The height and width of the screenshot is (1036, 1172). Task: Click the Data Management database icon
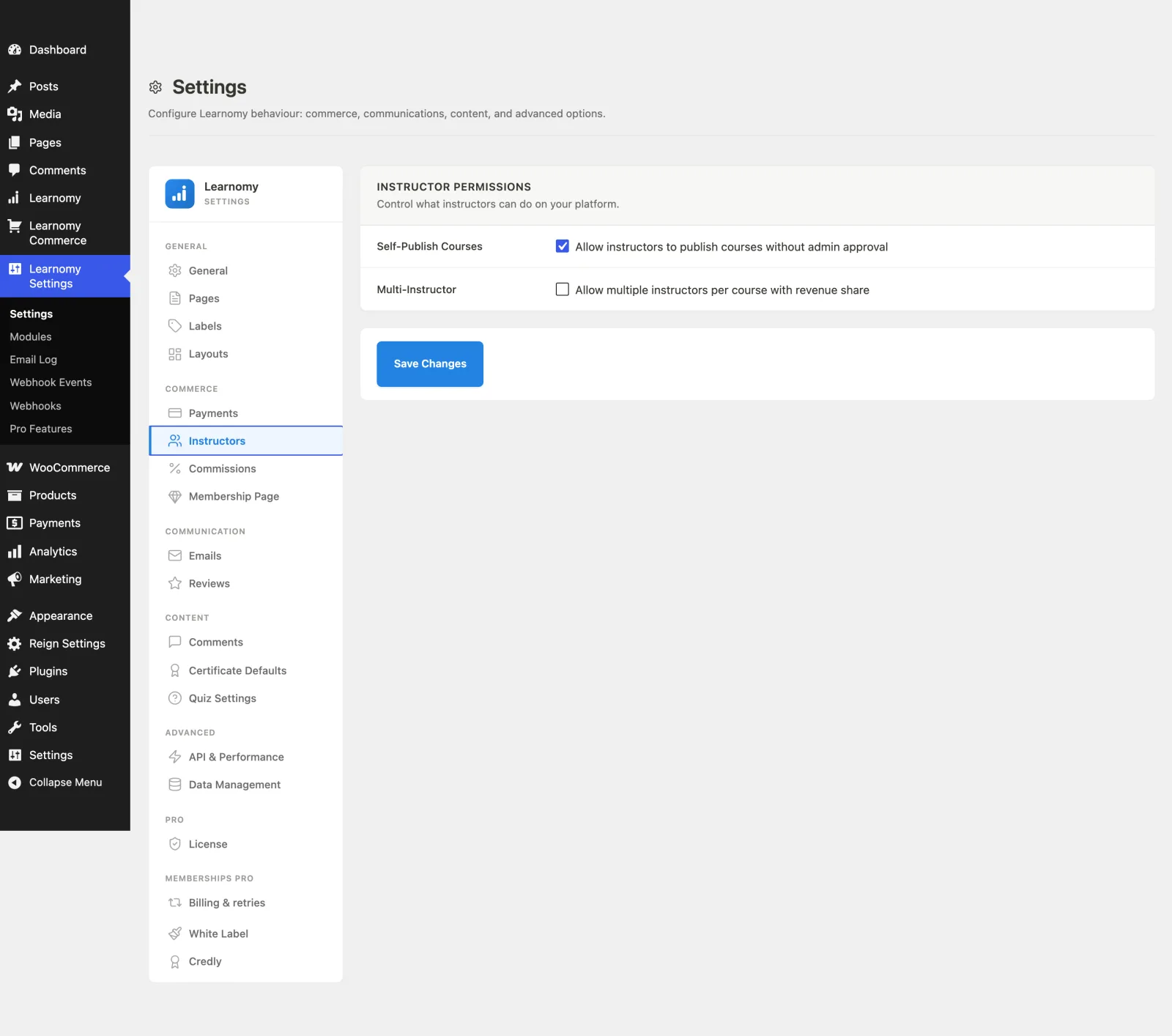[x=175, y=785]
